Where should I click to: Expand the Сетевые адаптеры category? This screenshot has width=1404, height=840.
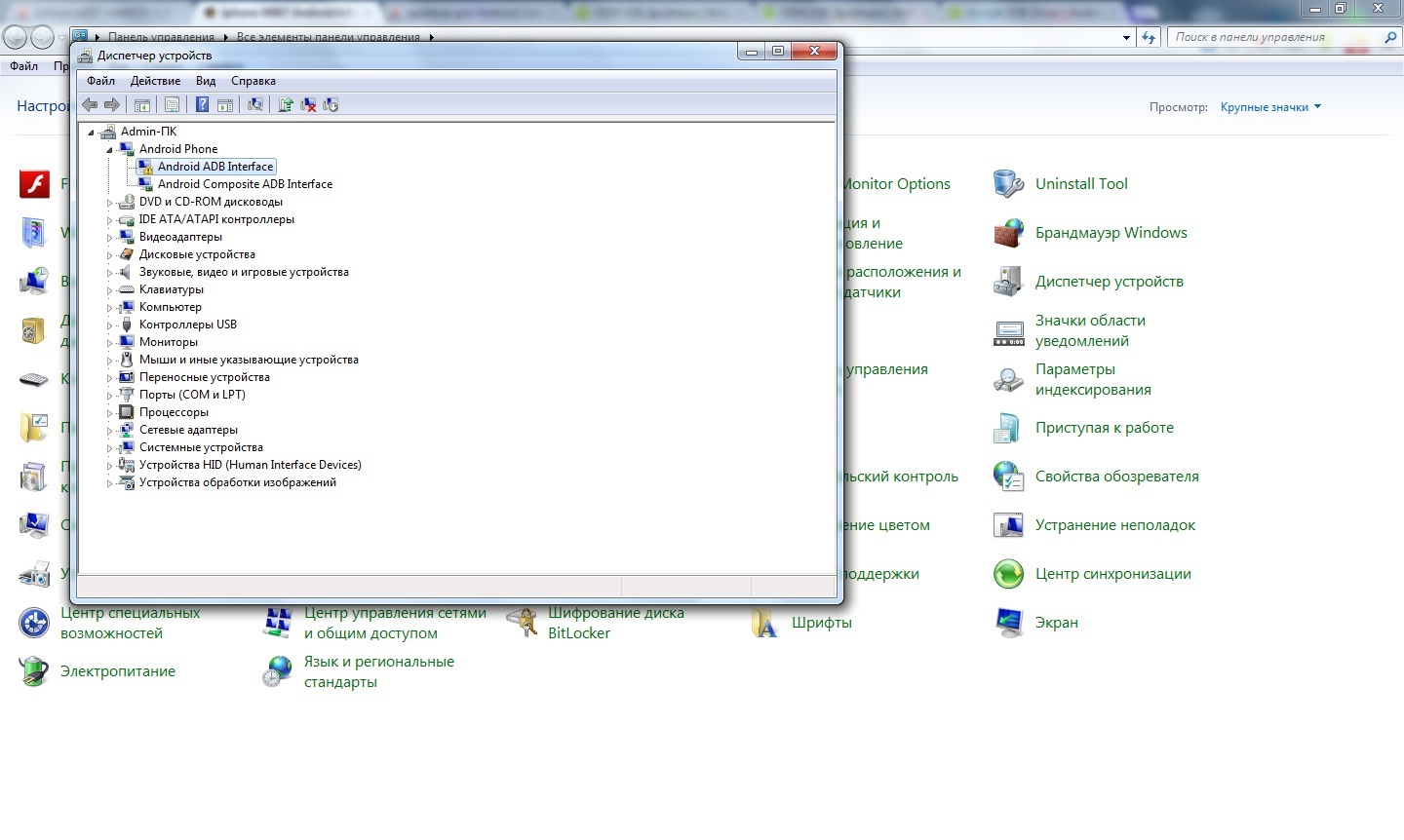click(x=109, y=431)
